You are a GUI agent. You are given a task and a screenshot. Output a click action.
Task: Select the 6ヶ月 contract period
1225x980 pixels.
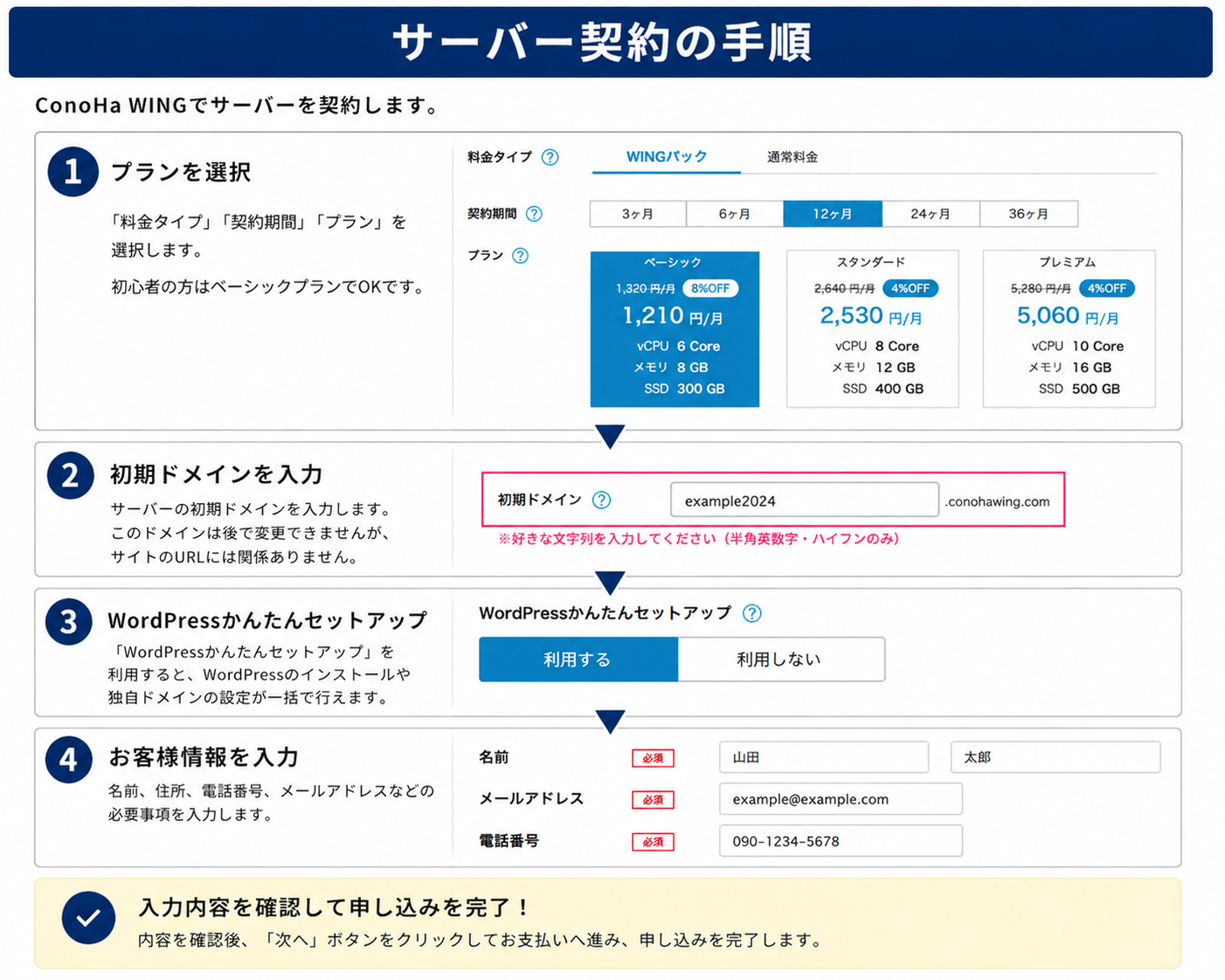735,214
